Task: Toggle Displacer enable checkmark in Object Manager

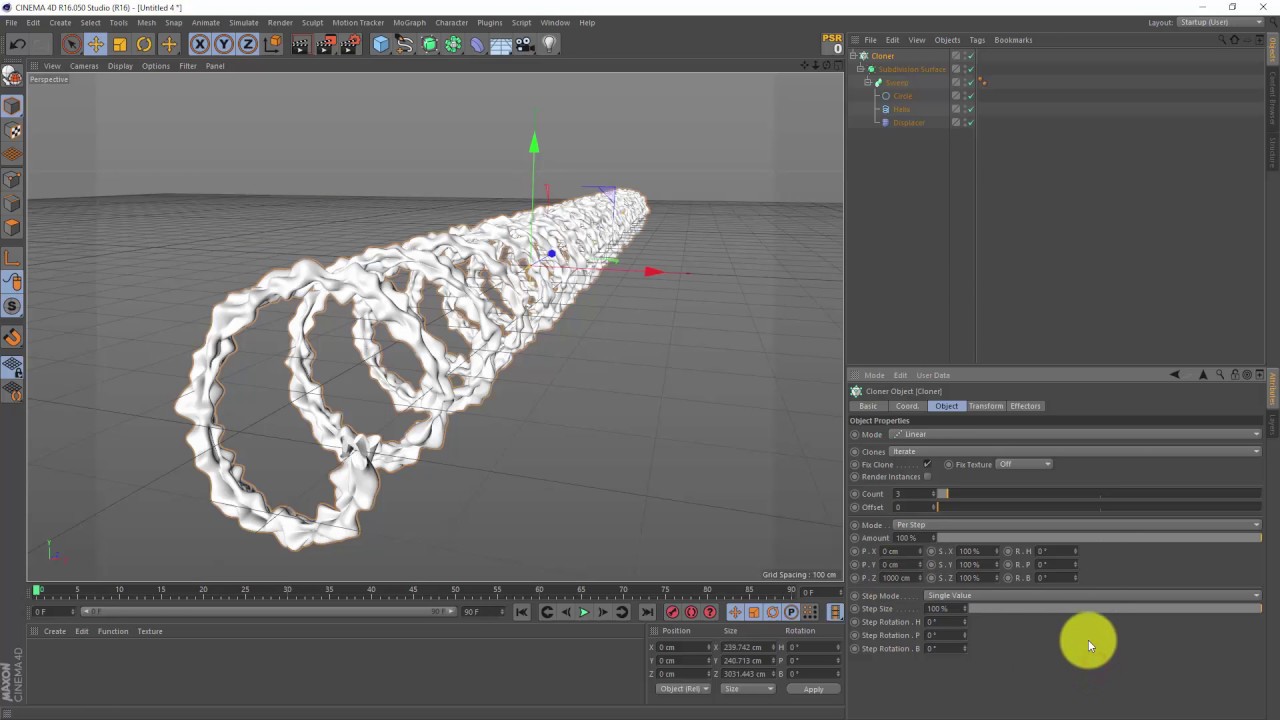Action: (970, 122)
